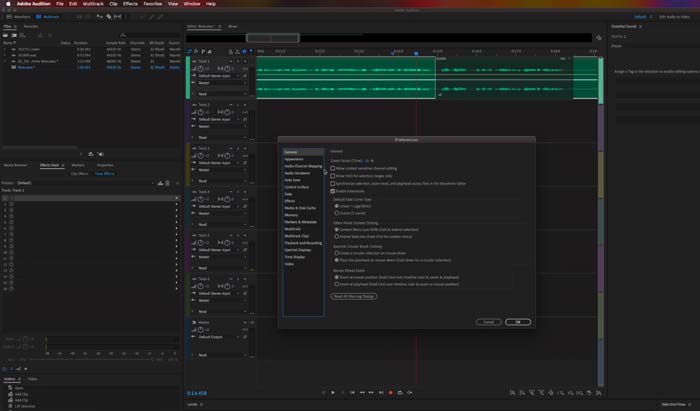
Task: Click Track 1 volume knob
Action: tap(201, 69)
